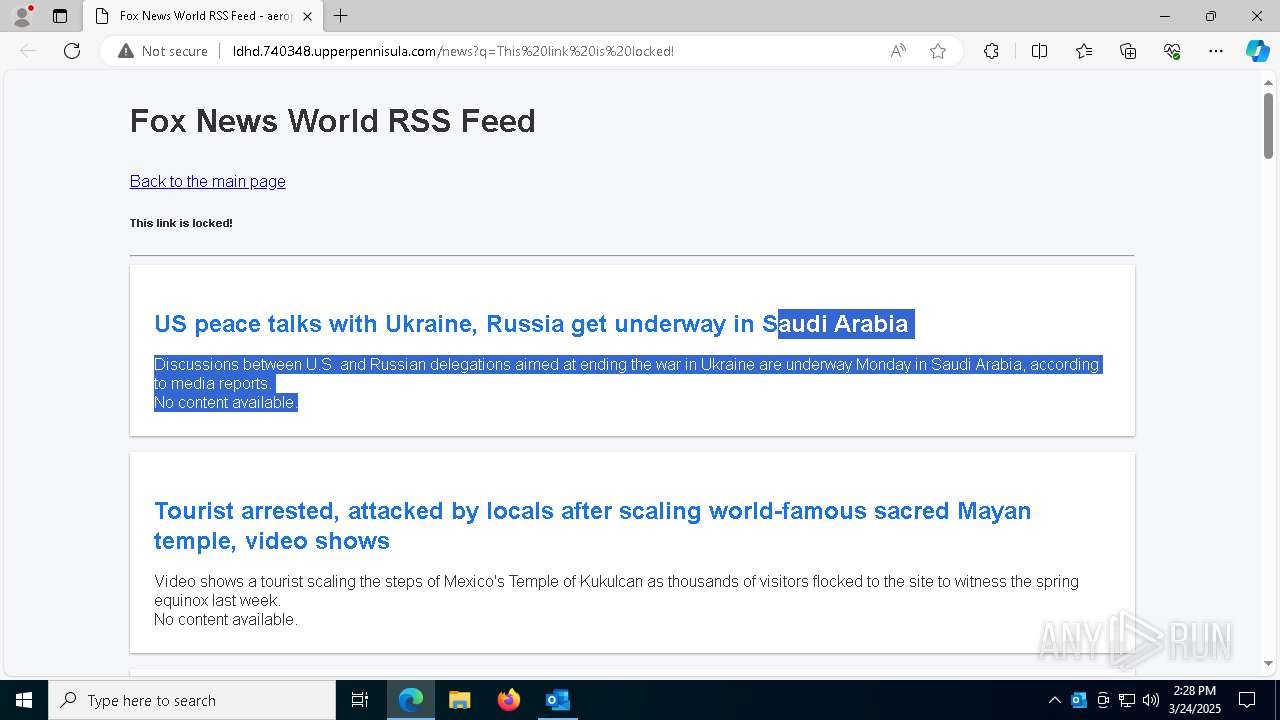Click the scrollbar up arrow
Viewport: 1280px width, 720px height.
pyautogui.click(x=1268, y=82)
